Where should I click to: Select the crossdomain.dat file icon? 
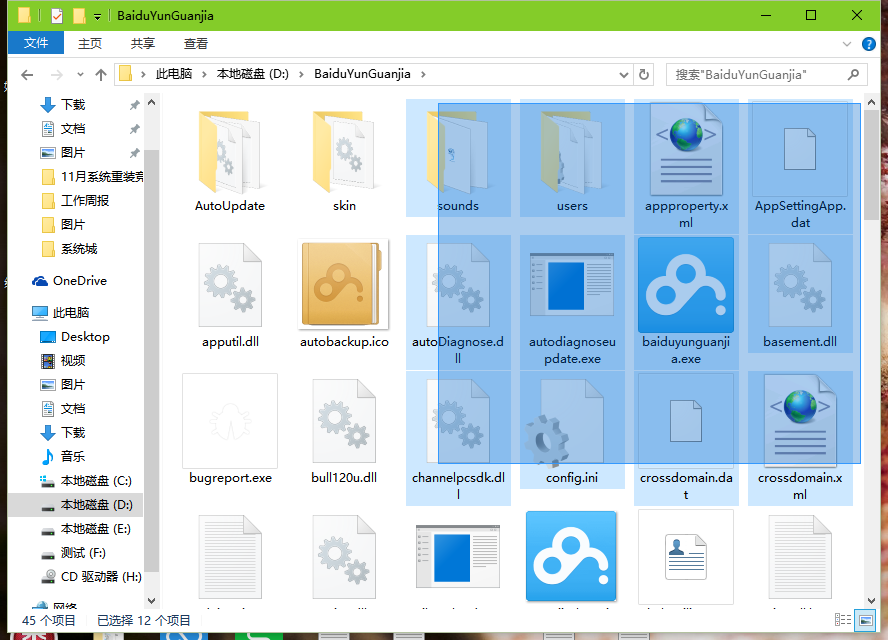click(x=686, y=421)
